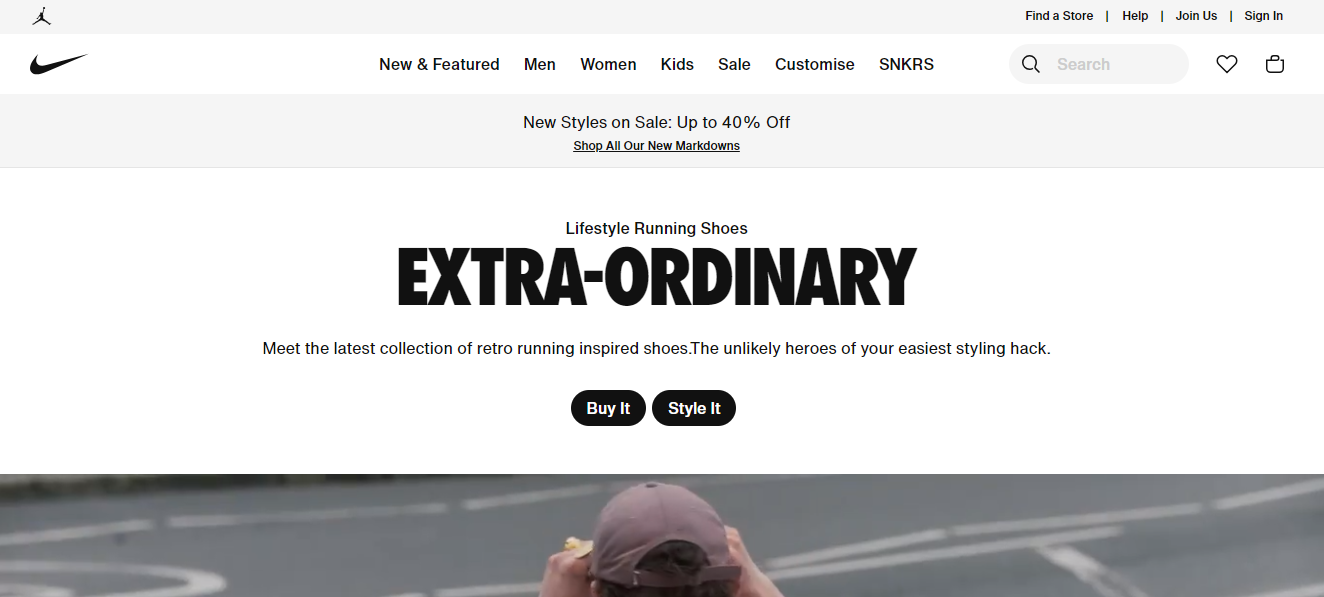The width and height of the screenshot is (1324, 597).
Task: Click the Buy It button
Action: tap(608, 408)
